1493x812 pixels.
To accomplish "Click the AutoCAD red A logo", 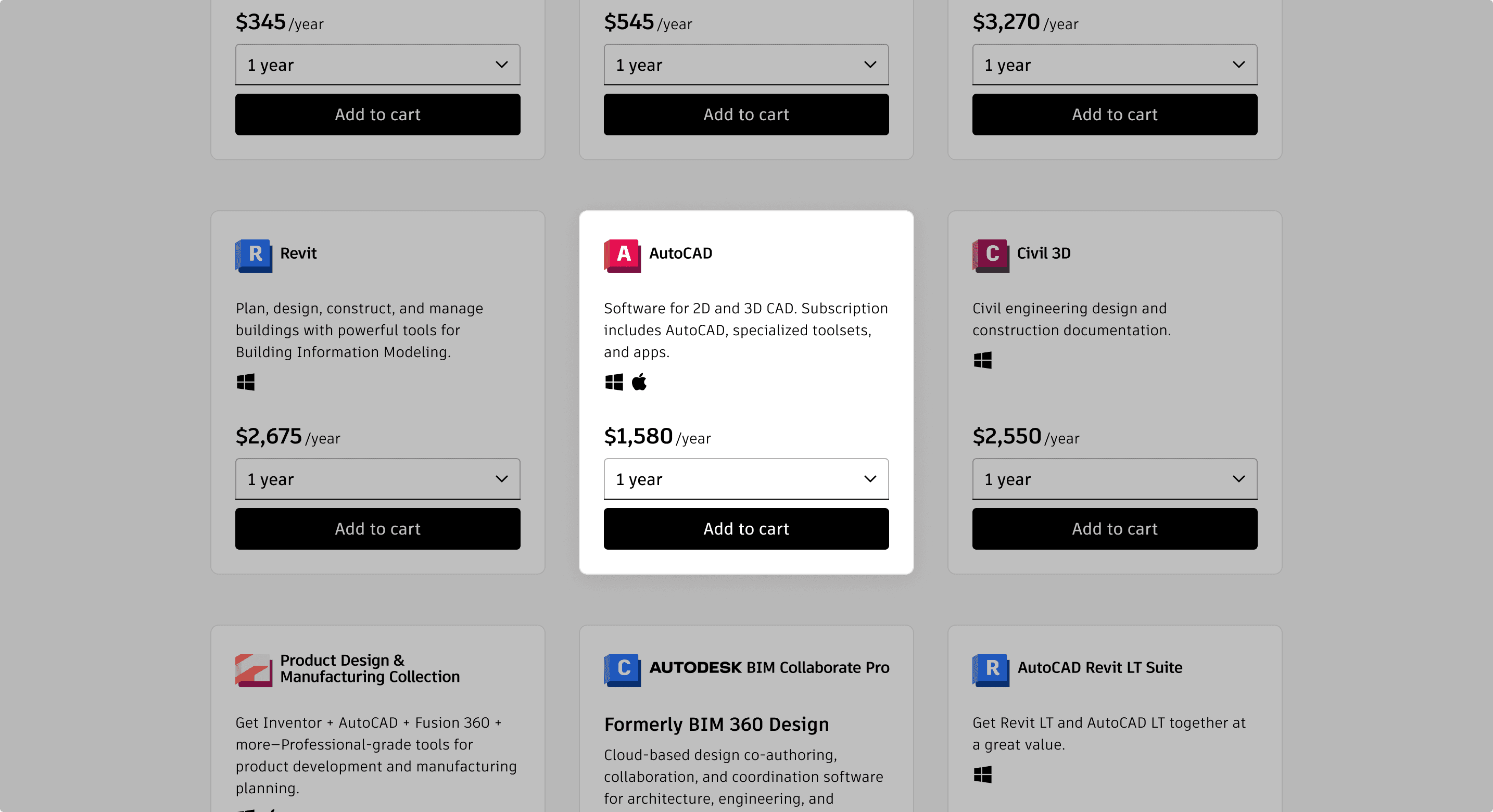I will (x=623, y=255).
